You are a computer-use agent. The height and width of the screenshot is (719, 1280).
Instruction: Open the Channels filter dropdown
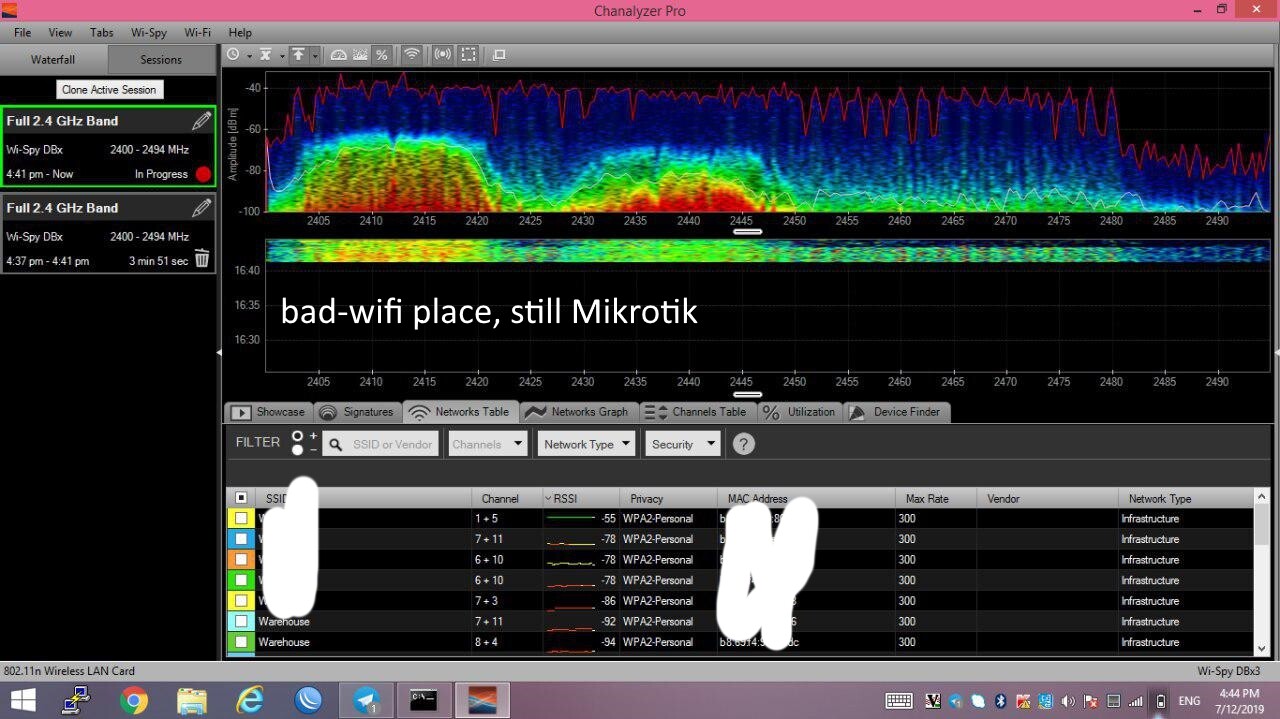[487, 444]
